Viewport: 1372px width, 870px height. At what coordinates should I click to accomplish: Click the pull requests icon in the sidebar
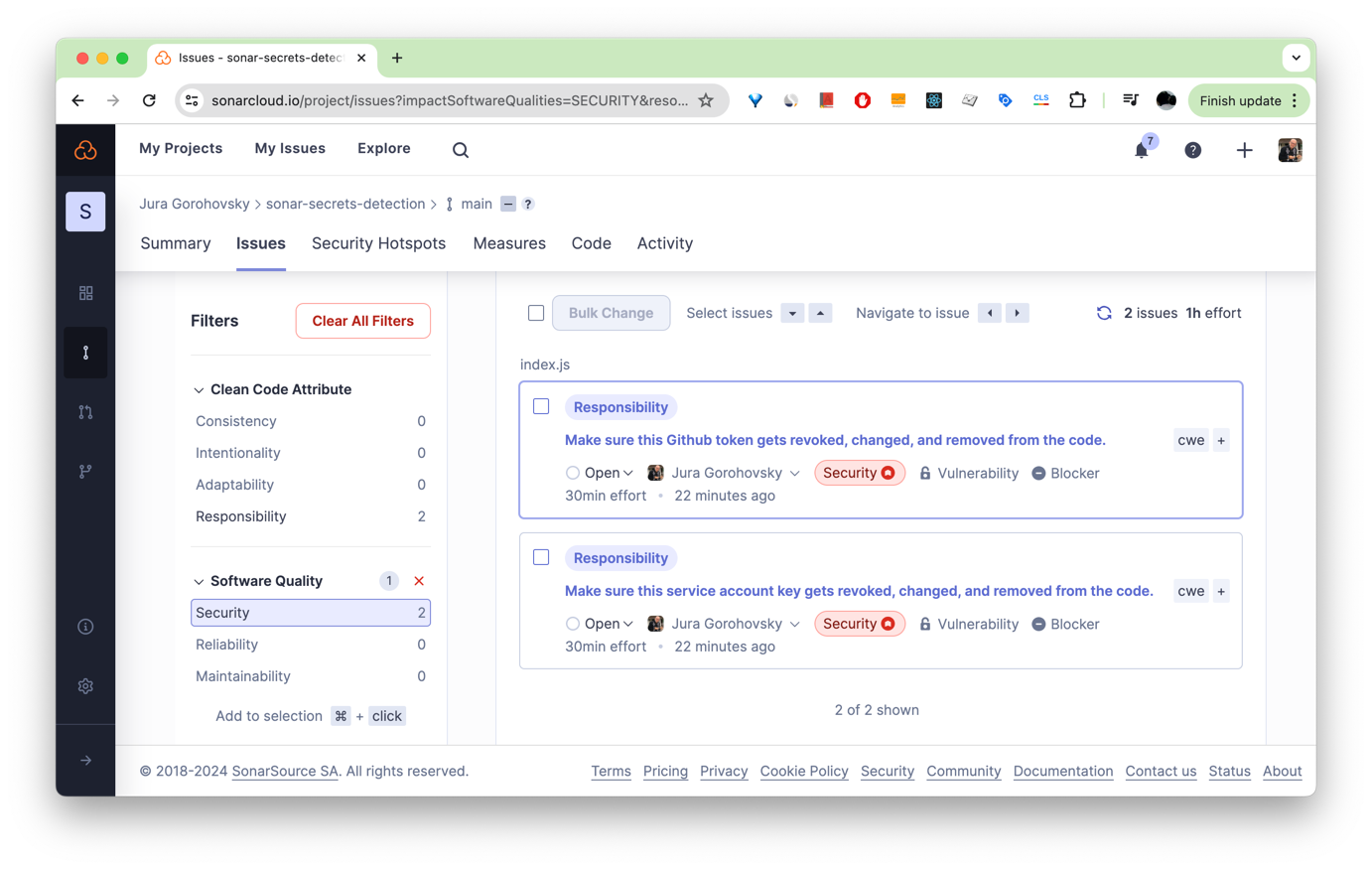click(x=85, y=411)
